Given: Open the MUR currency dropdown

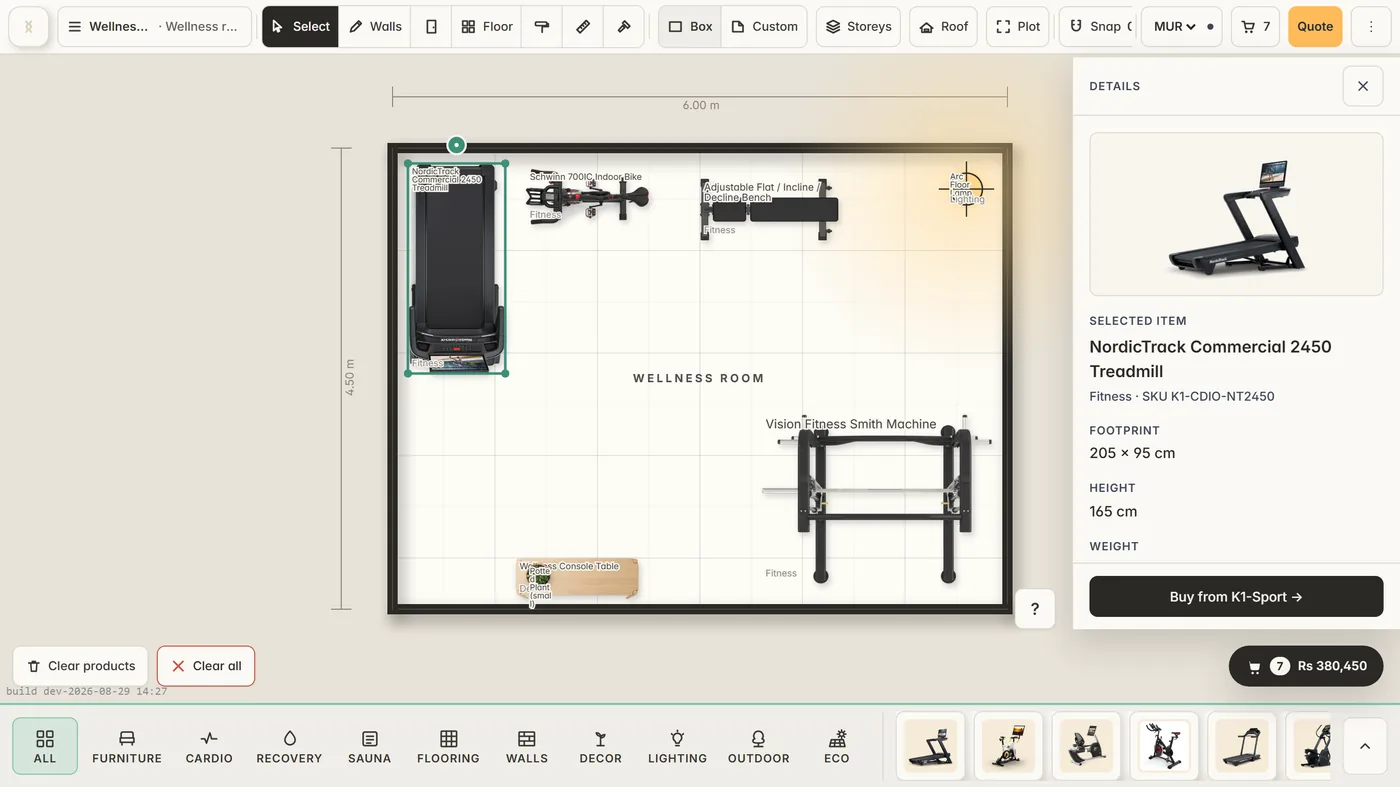Looking at the screenshot, I should [1174, 27].
